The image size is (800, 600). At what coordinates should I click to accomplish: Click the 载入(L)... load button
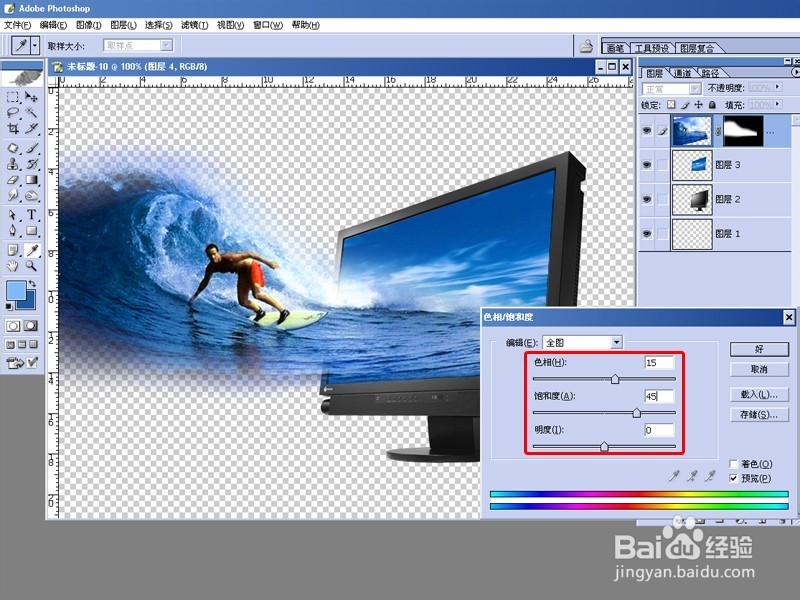click(x=759, y=394)
